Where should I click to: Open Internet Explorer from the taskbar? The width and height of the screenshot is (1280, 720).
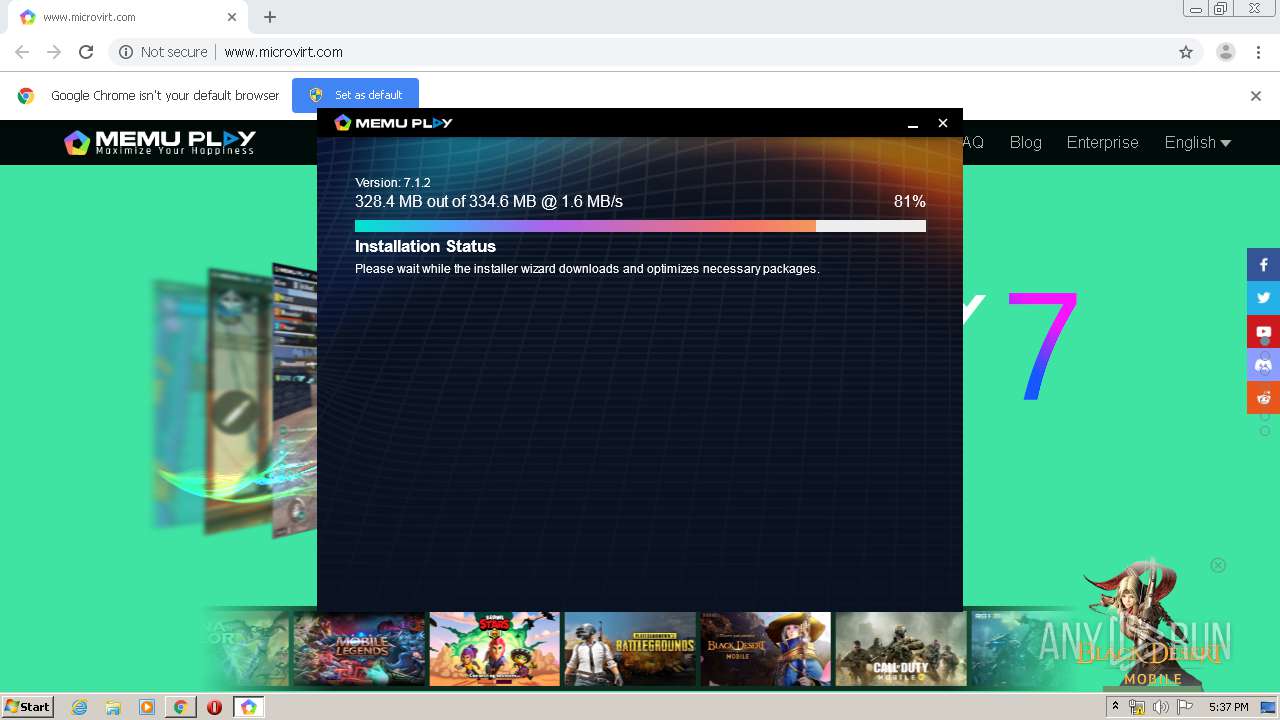click(x=79, y=707)
